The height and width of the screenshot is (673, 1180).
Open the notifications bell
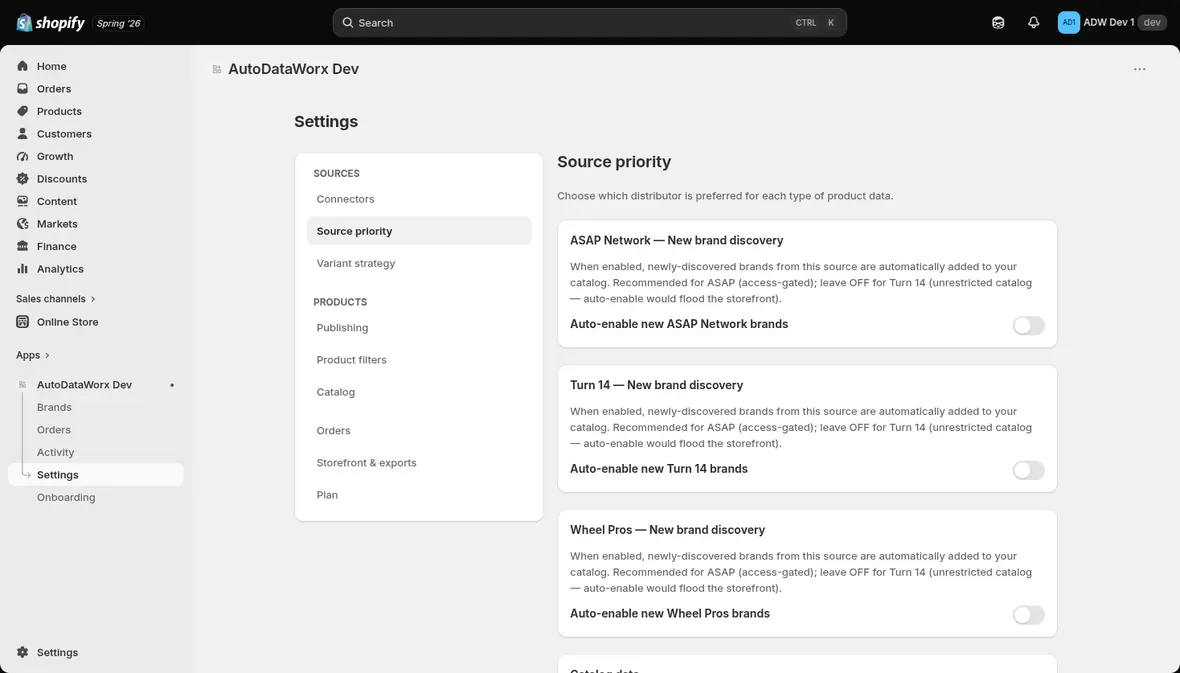coord(1033,23)
